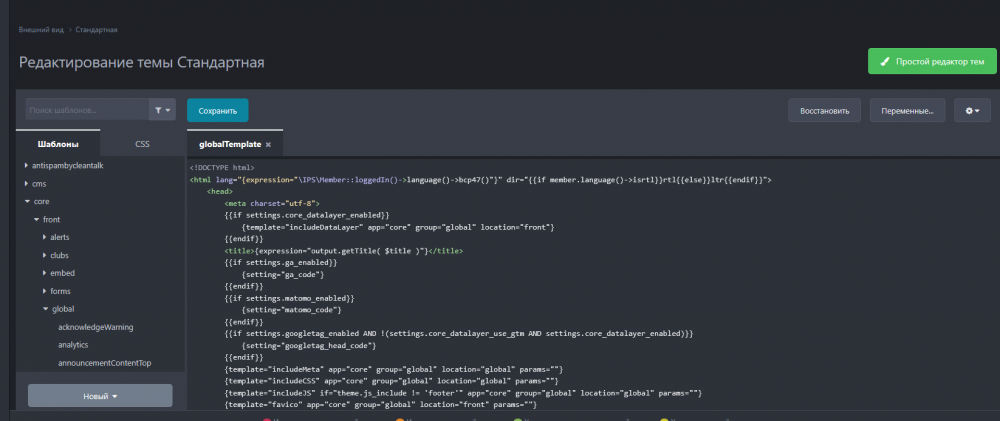Open the Переменные dialog
This screenshot has width=1000, height=421.
(907, 110)
